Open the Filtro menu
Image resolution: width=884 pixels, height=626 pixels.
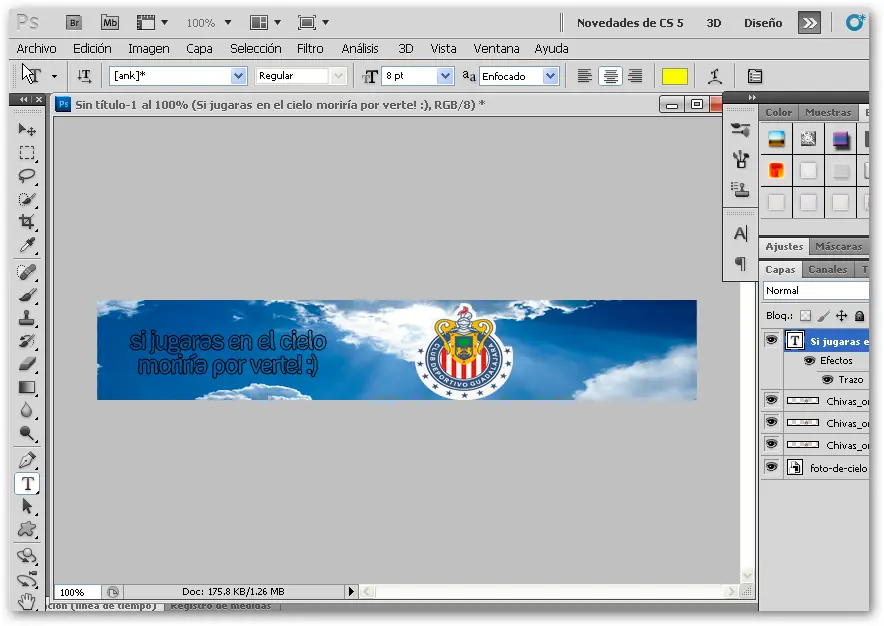(310, 49)
